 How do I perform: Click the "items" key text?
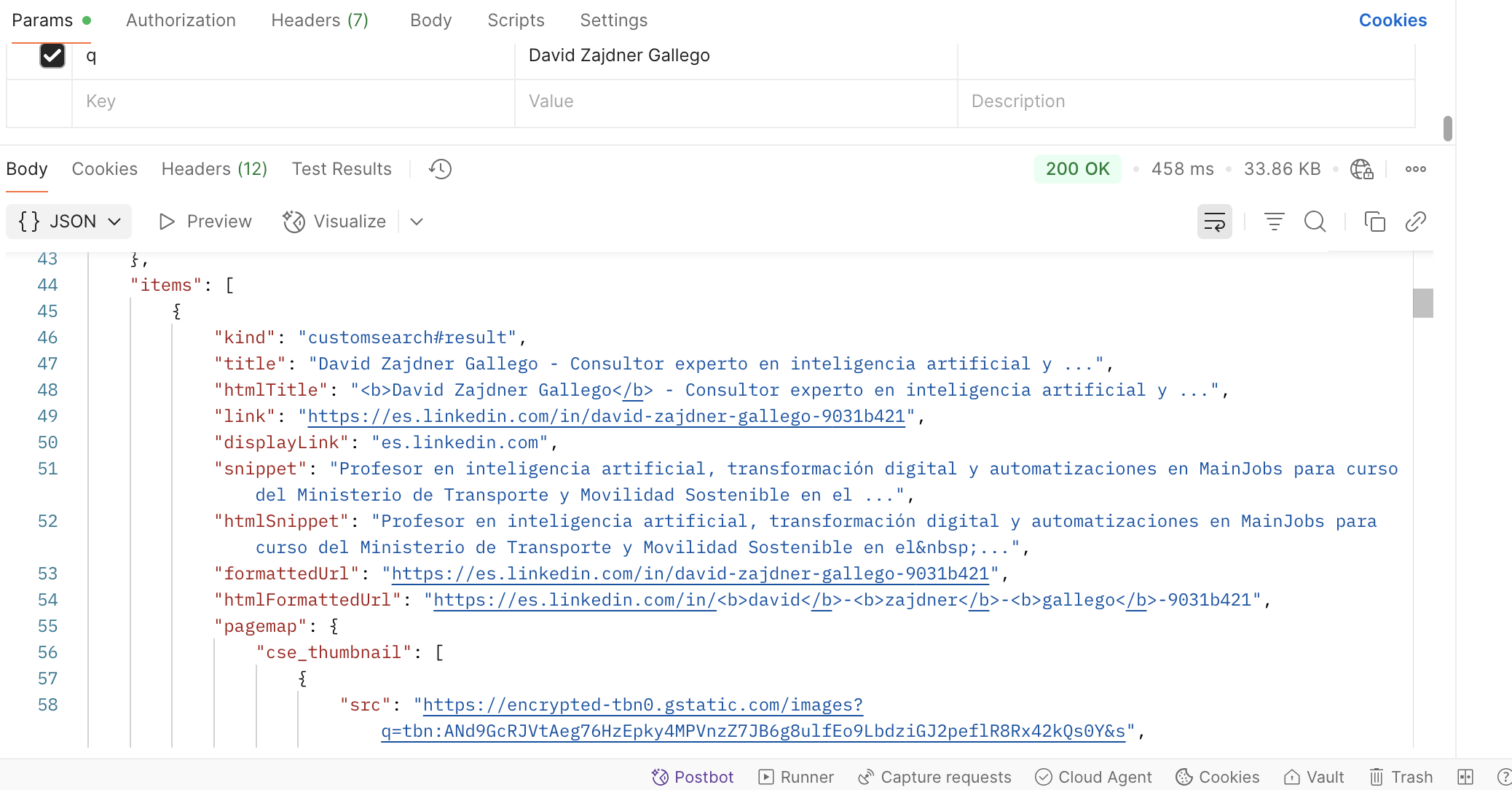point(166,285)
